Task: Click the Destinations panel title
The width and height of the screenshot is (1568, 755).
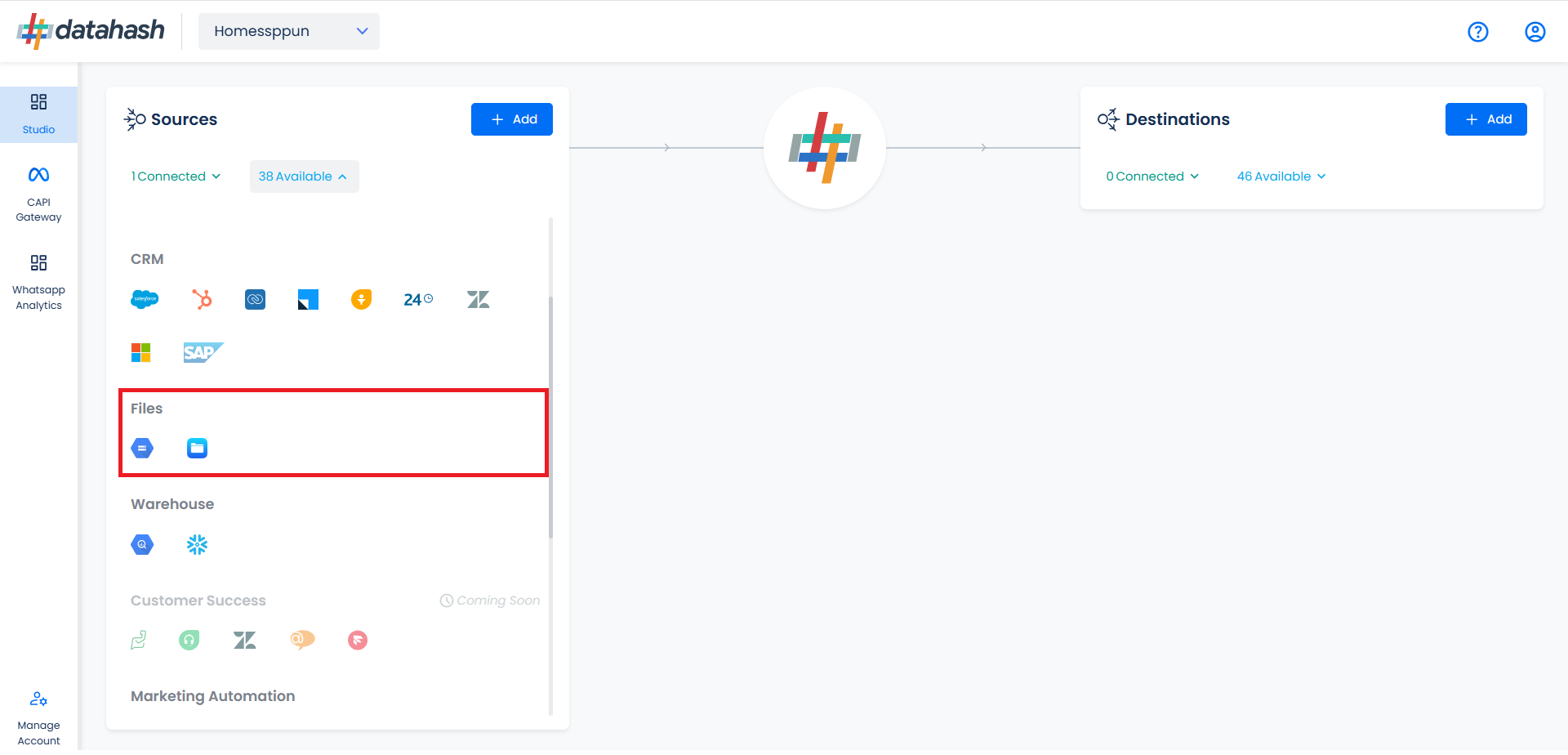Action: tap(1178, 119)
